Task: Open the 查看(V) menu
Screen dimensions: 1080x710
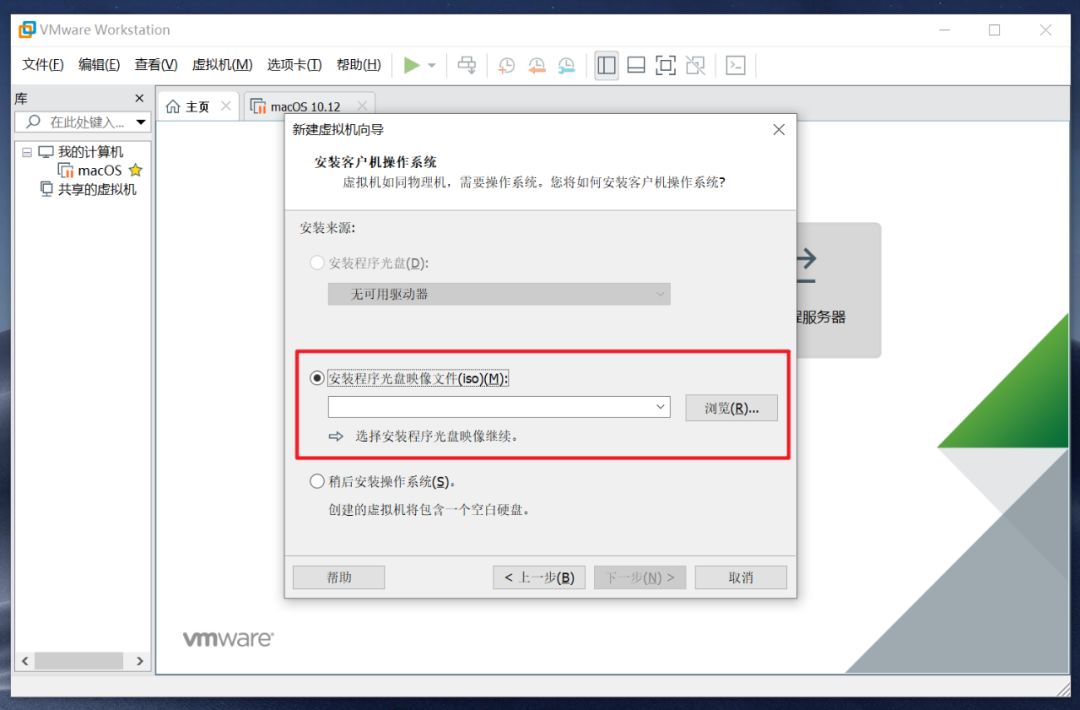Action: click(x=156, y=65)
